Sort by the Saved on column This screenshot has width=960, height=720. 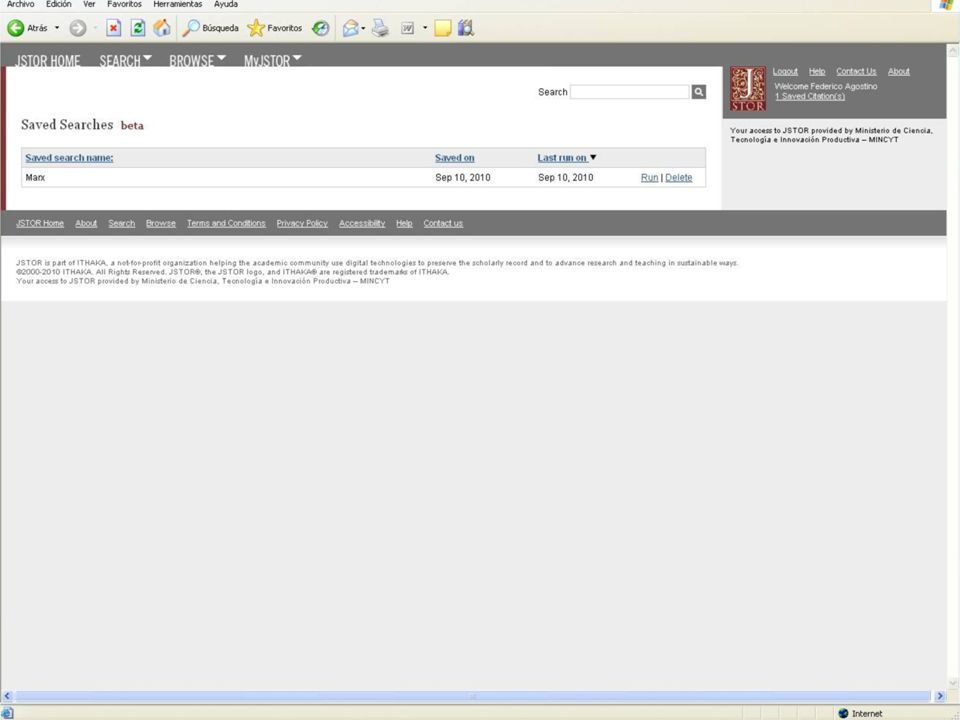(x=454, y=158)
